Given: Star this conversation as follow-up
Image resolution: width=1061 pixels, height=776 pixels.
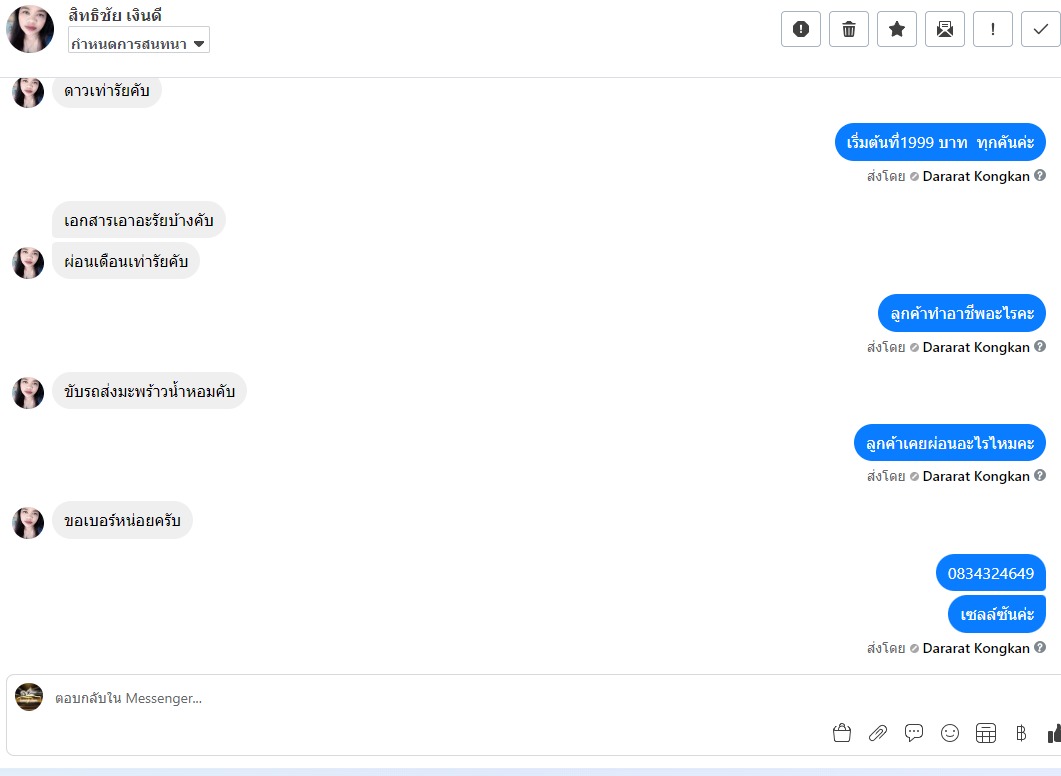Looking at the screenshot, I should tap(897, 29).
